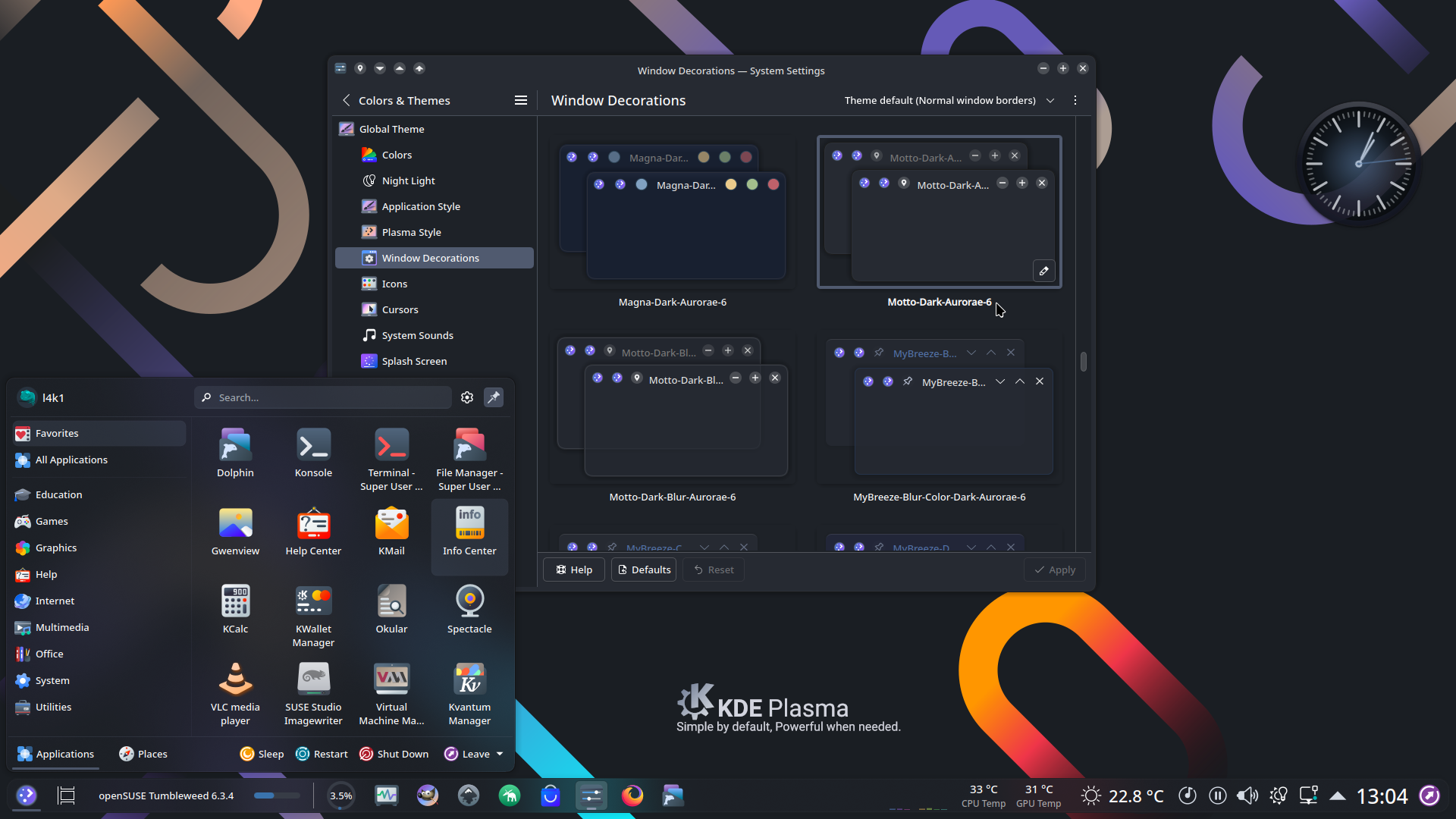Image resolution: width=1456 pixels, height=819 pixels.
Task: Toggle keep-above arrow in Settings titlebar
Action: click(400, 68)
